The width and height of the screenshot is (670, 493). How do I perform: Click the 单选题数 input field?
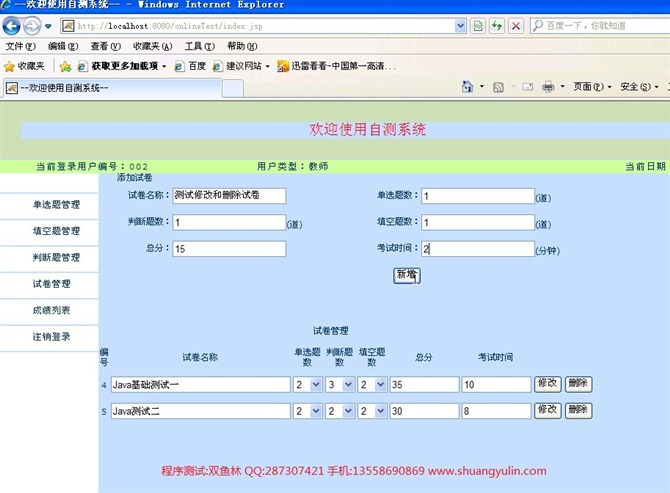point(478,196)
